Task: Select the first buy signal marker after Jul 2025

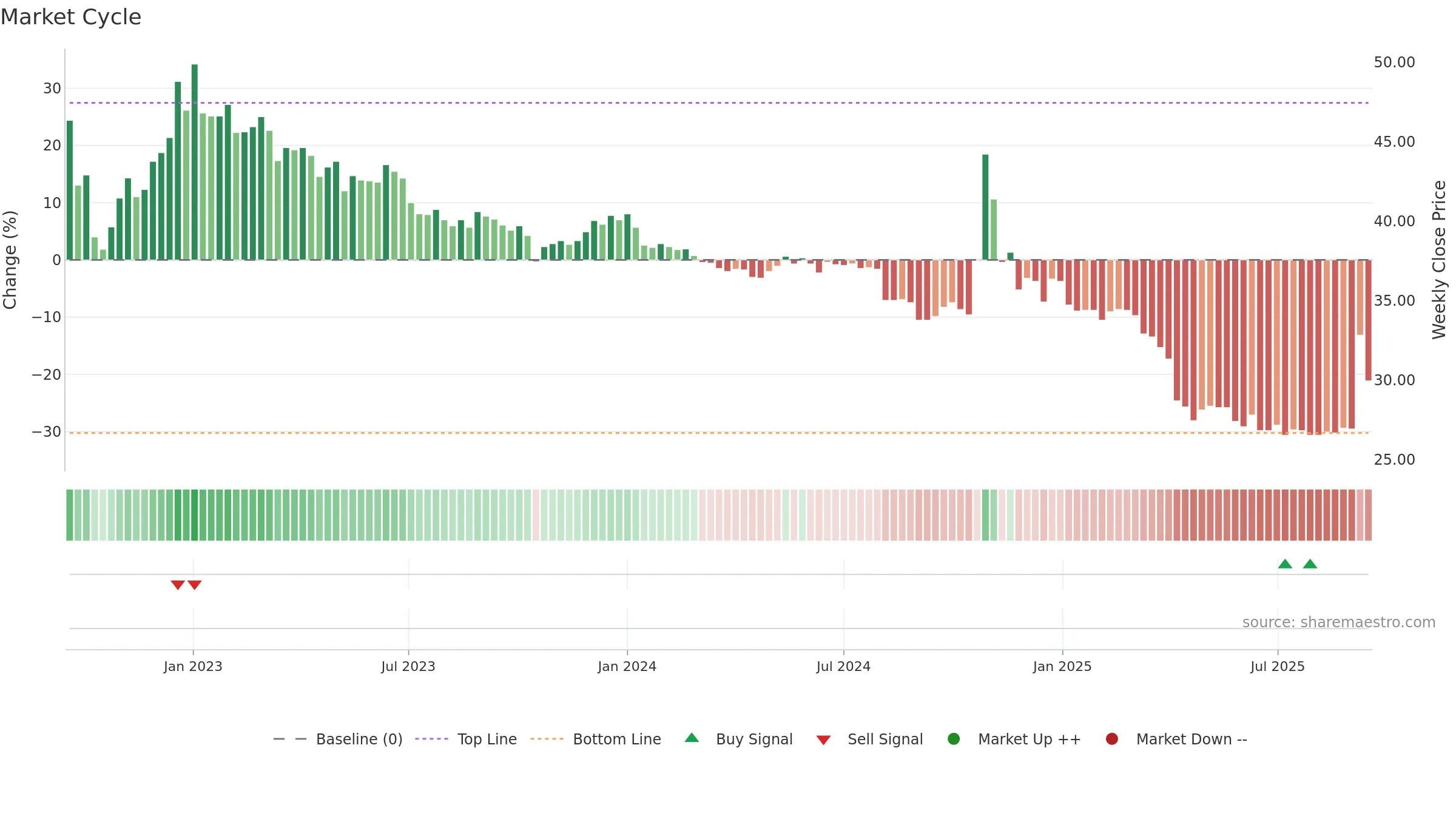Action: pos(1285,564)
